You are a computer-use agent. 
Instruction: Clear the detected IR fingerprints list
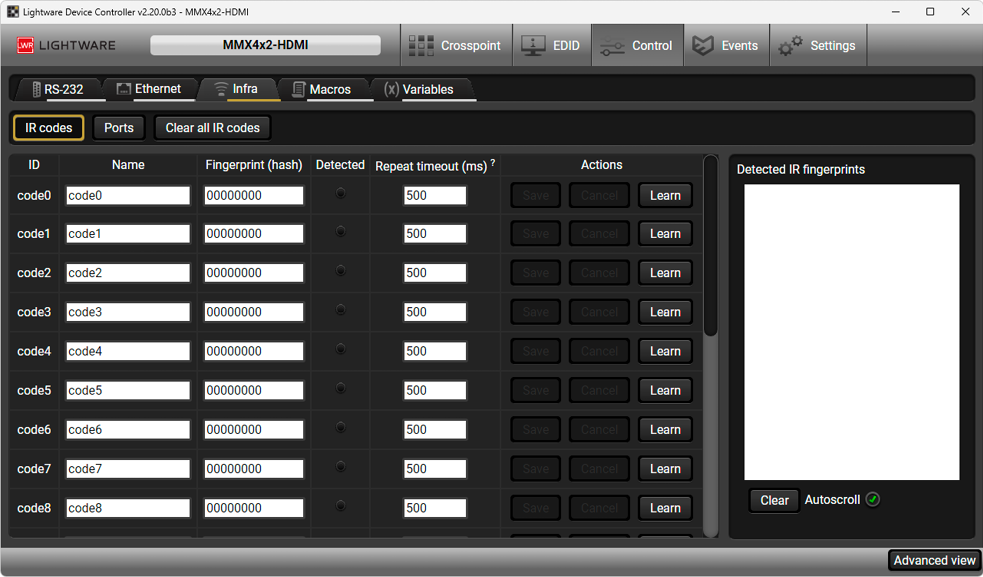coord(774,500)
